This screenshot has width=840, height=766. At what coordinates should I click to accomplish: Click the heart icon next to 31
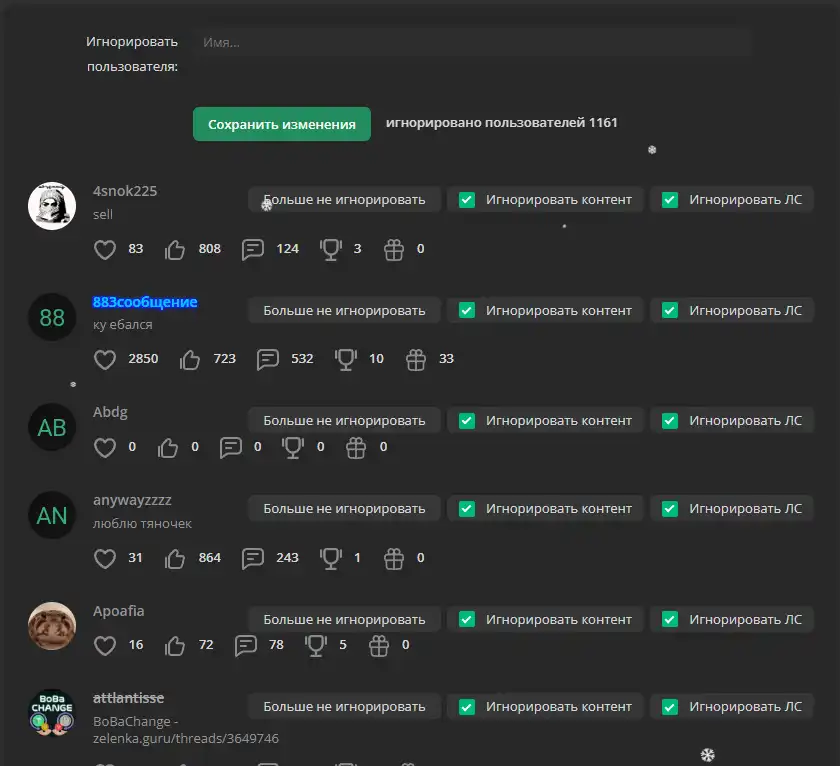[104, 559]
